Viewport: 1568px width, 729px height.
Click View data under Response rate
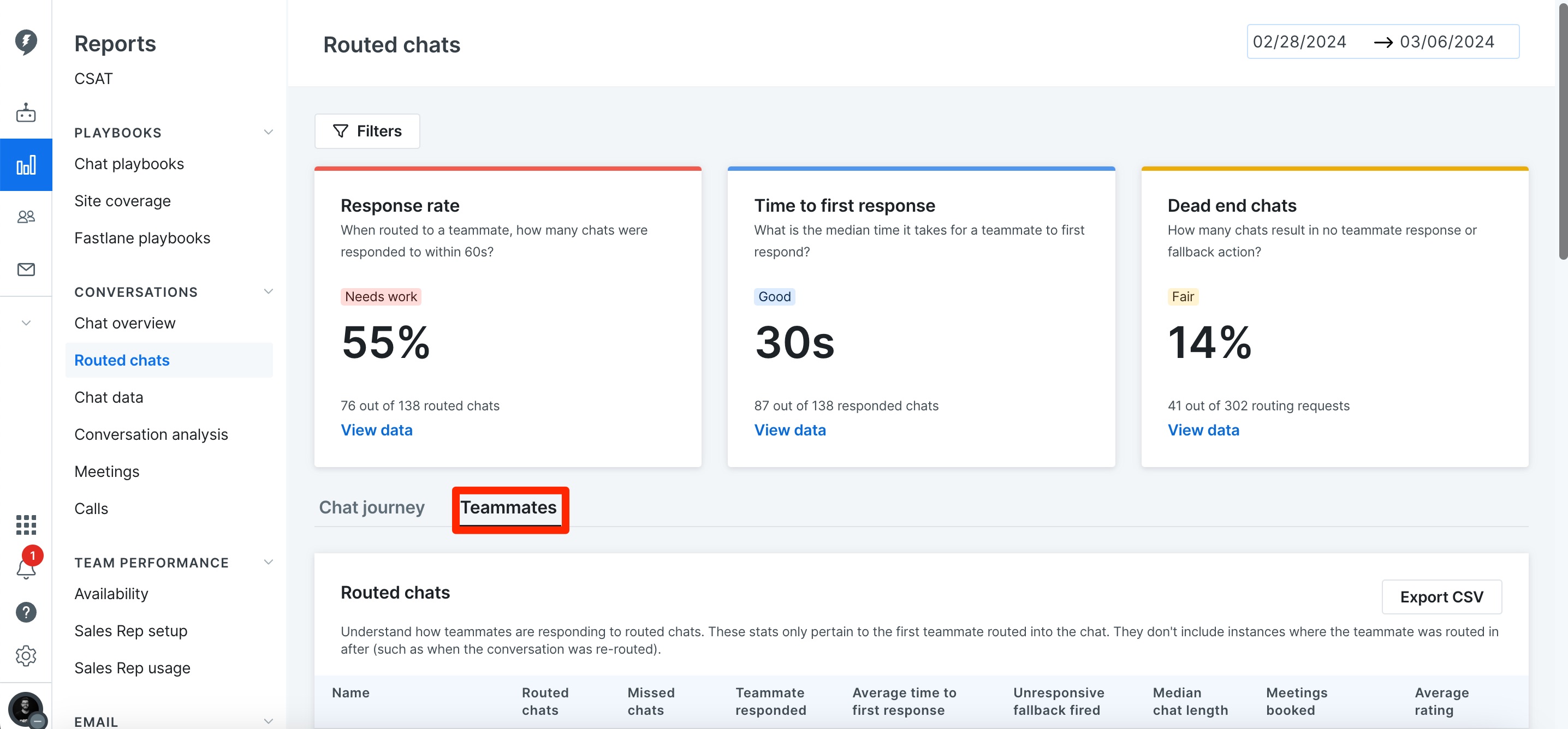pyautogui.click(x=376, y=429)
